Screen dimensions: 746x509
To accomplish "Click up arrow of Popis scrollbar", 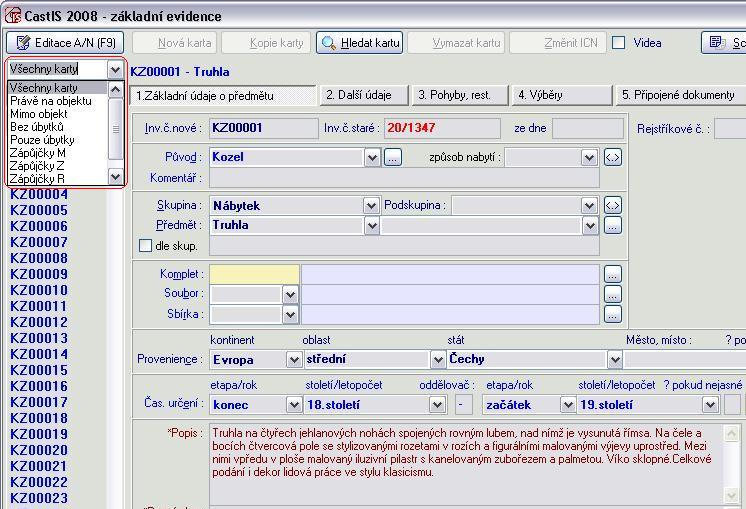I will [x=731, y=433].
